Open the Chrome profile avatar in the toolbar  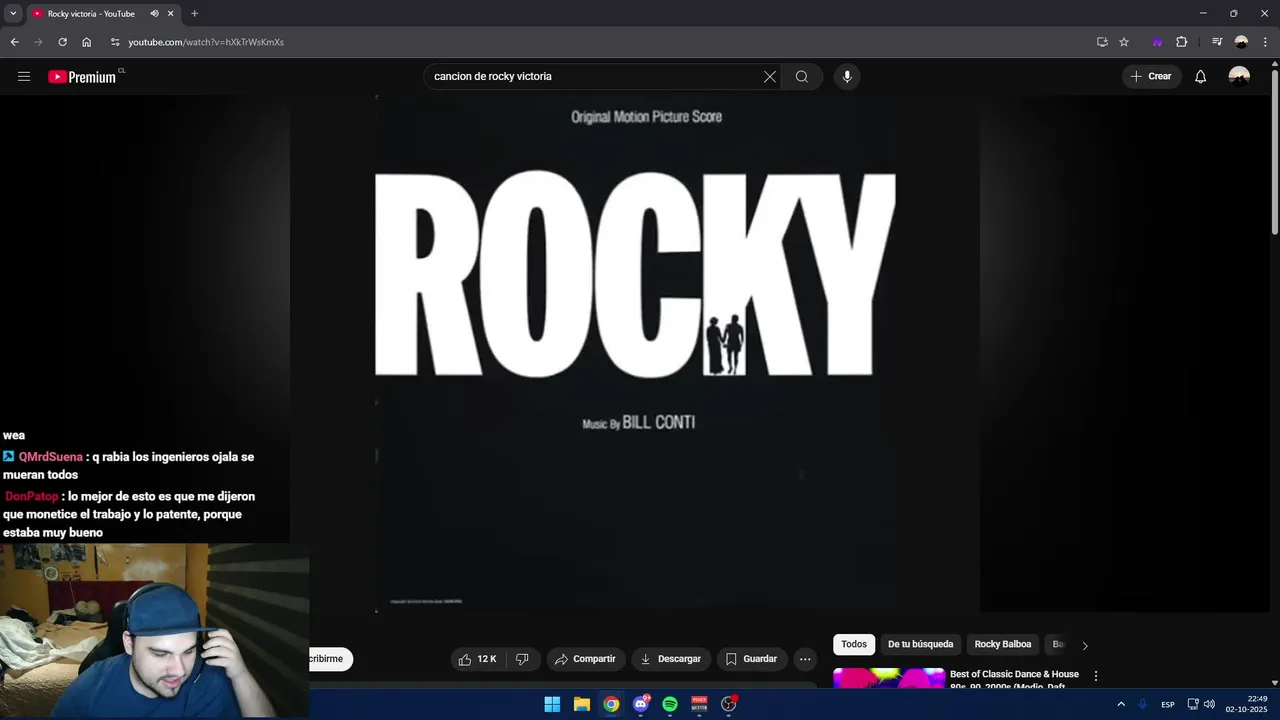tap(1241, 42)
